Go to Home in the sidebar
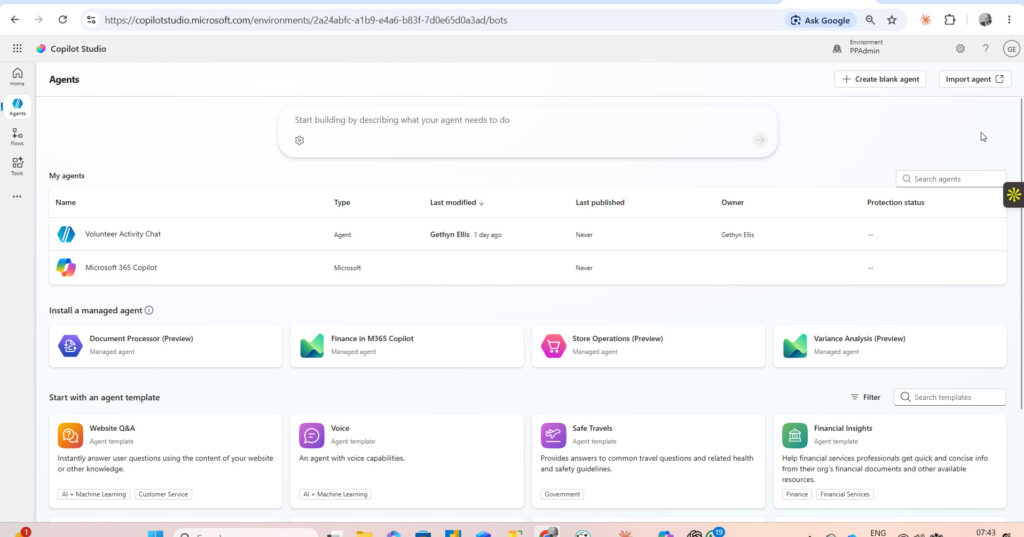This screenshot has height=537, width=1024. tap(17, 76)
